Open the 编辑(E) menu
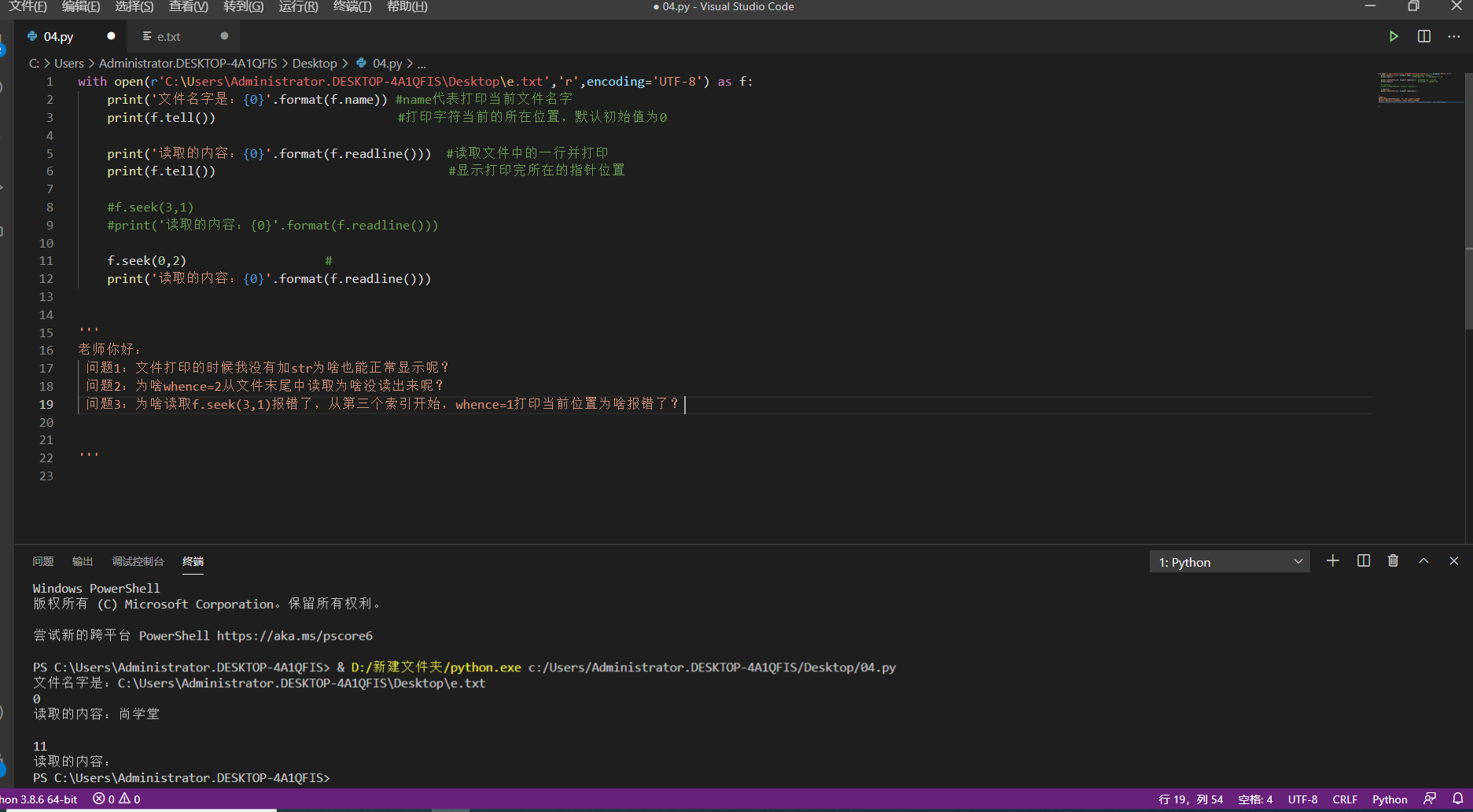 coord(81,6)
